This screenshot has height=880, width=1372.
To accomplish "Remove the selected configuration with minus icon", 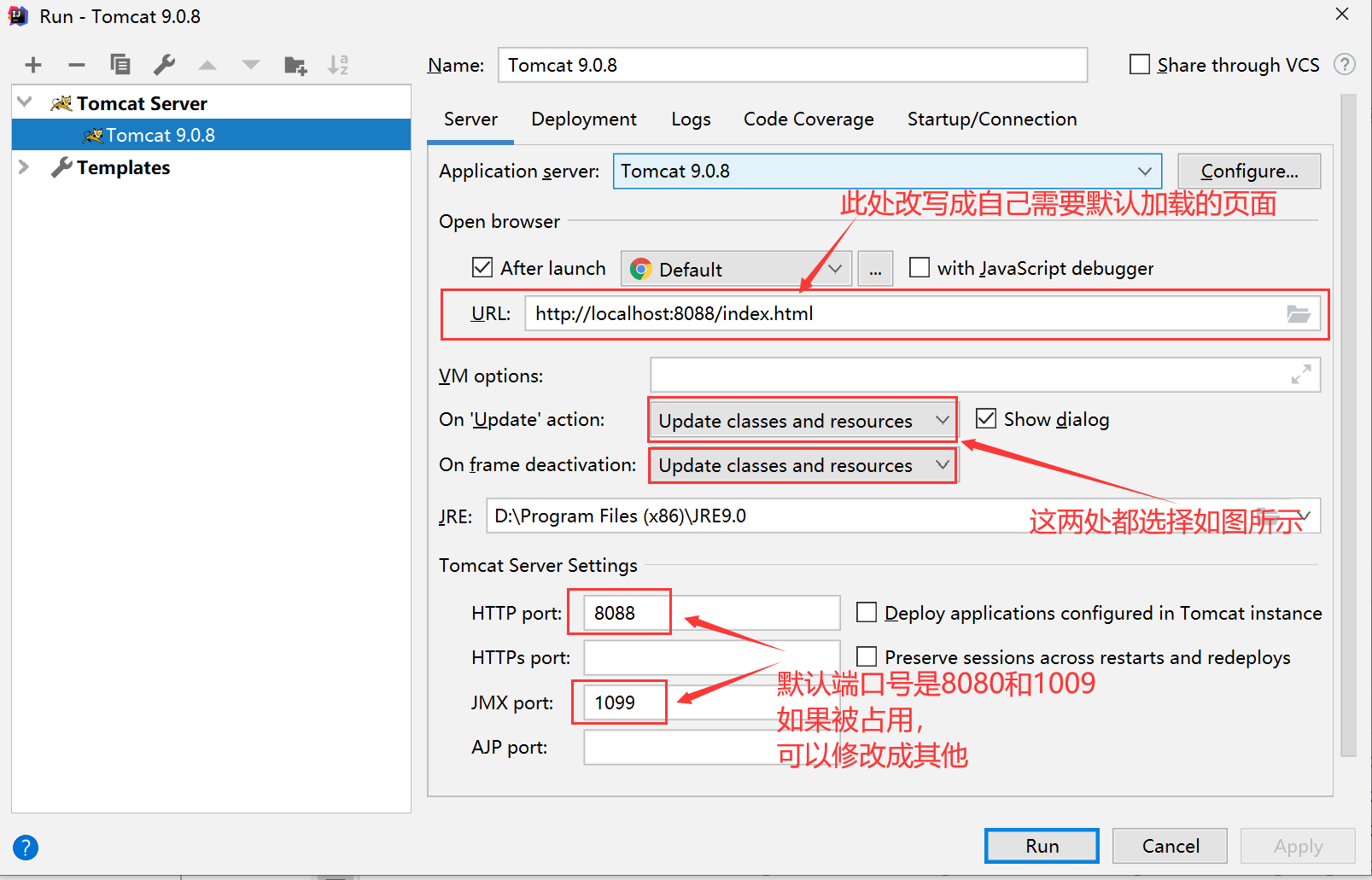I will [77, 65].
